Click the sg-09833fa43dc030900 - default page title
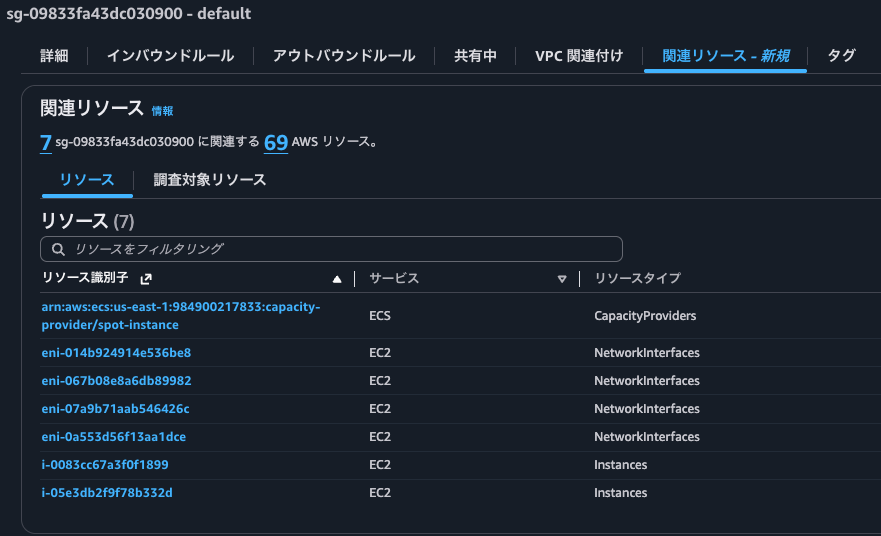 pyautogui.click(x=129, y=13)
